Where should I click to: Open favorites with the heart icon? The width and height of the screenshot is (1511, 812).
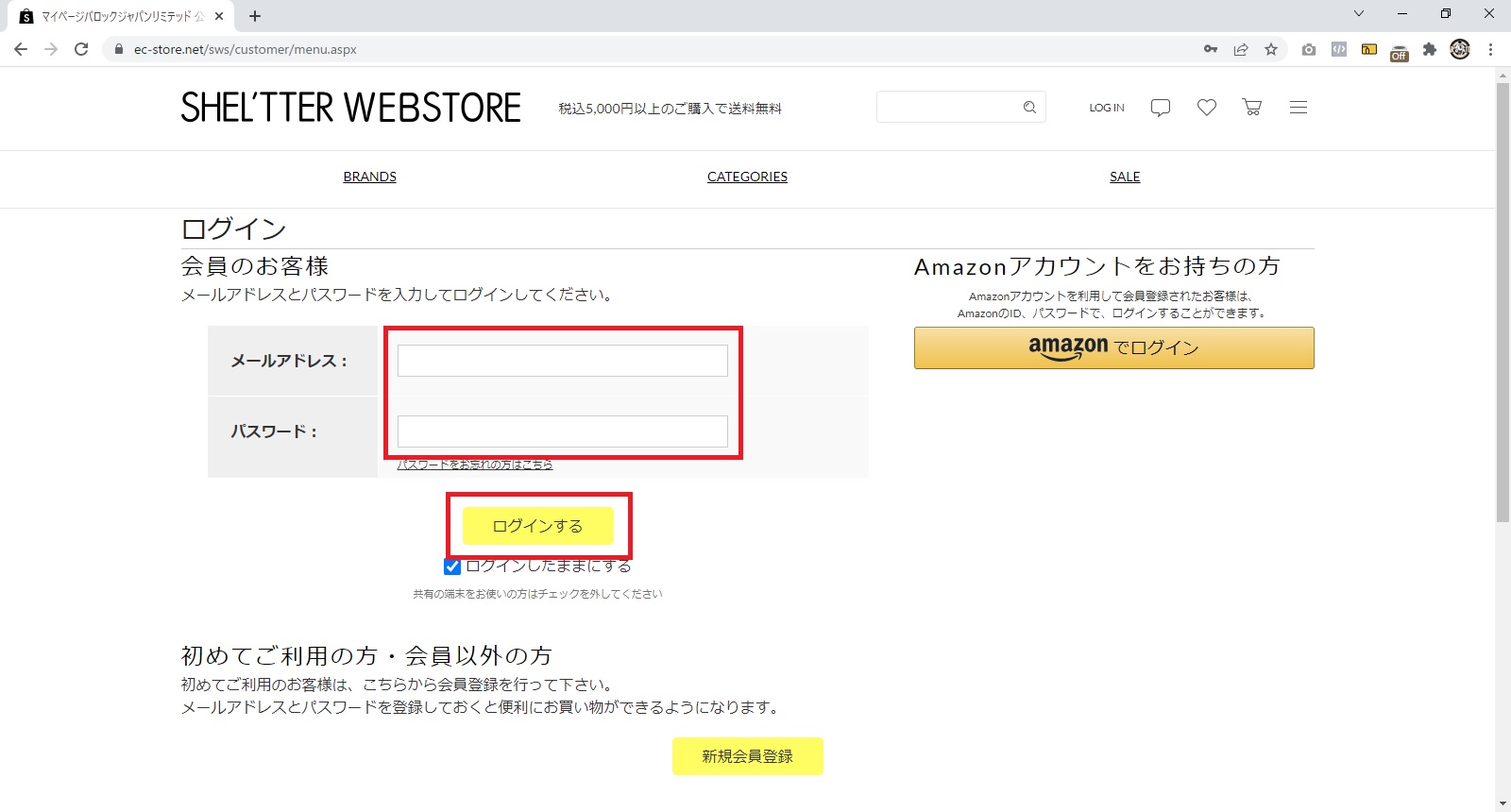[1207, 108]
